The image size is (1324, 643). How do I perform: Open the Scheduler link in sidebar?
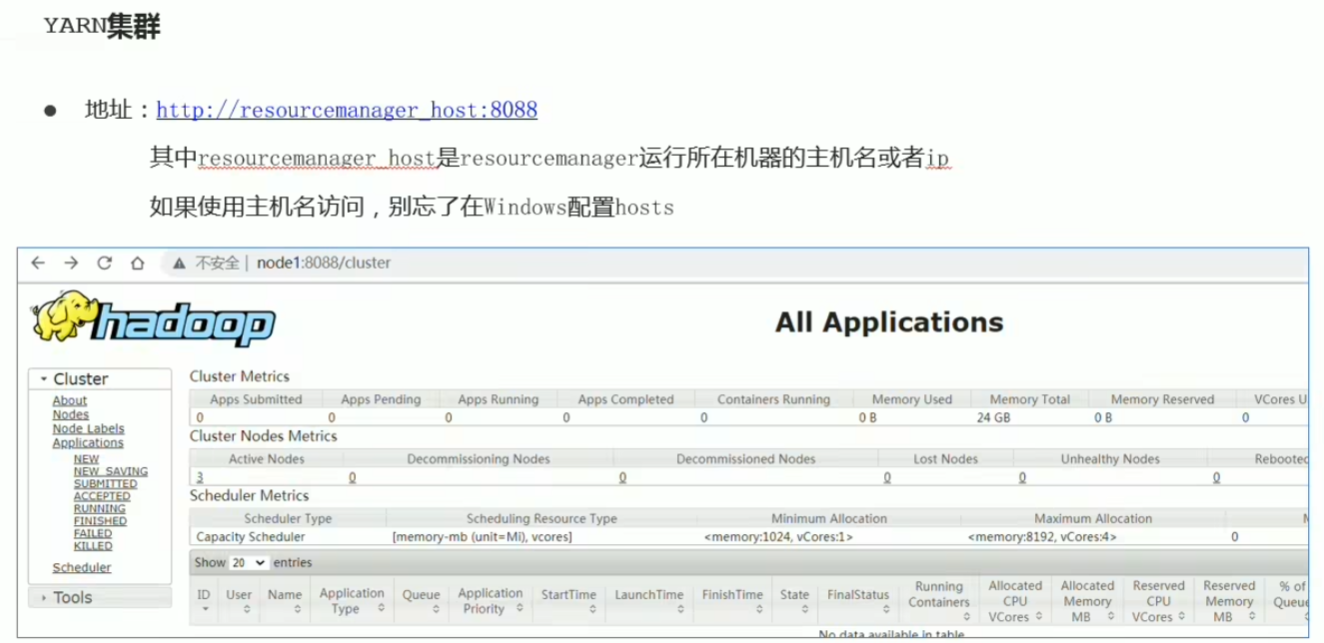[82, 568]
